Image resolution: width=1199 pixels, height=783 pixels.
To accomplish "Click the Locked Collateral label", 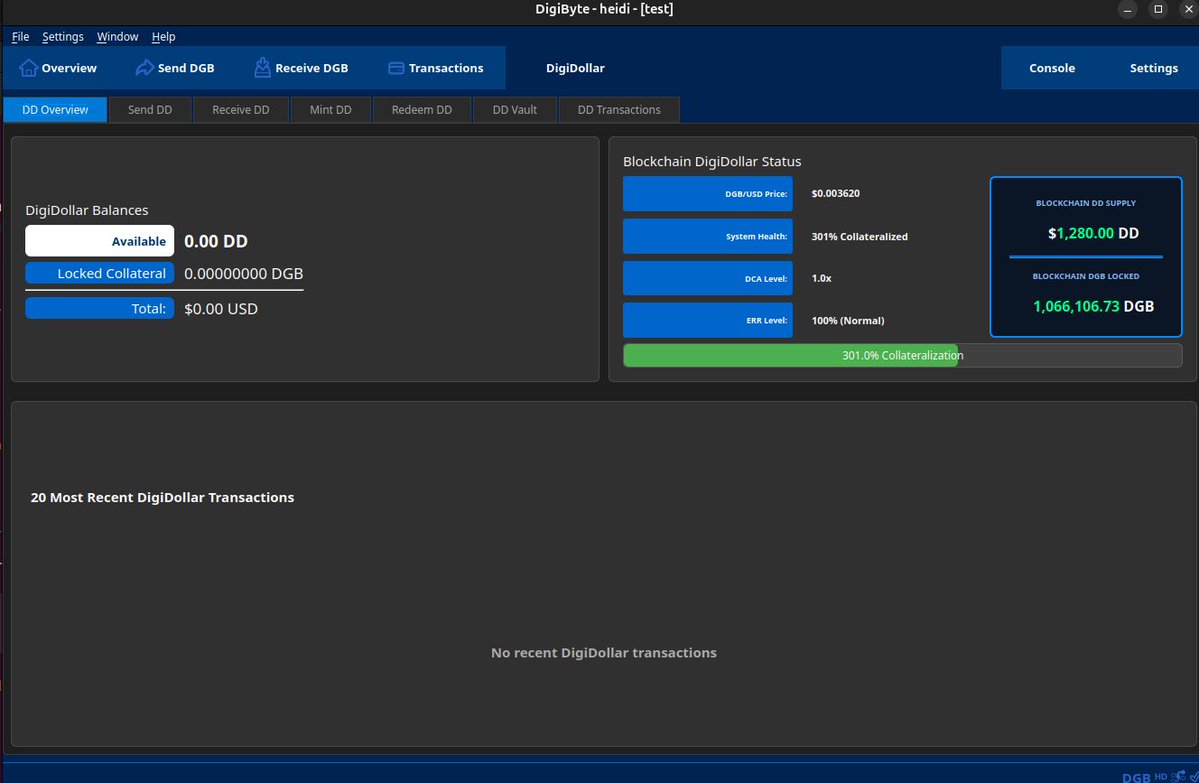I will point(99,273).
